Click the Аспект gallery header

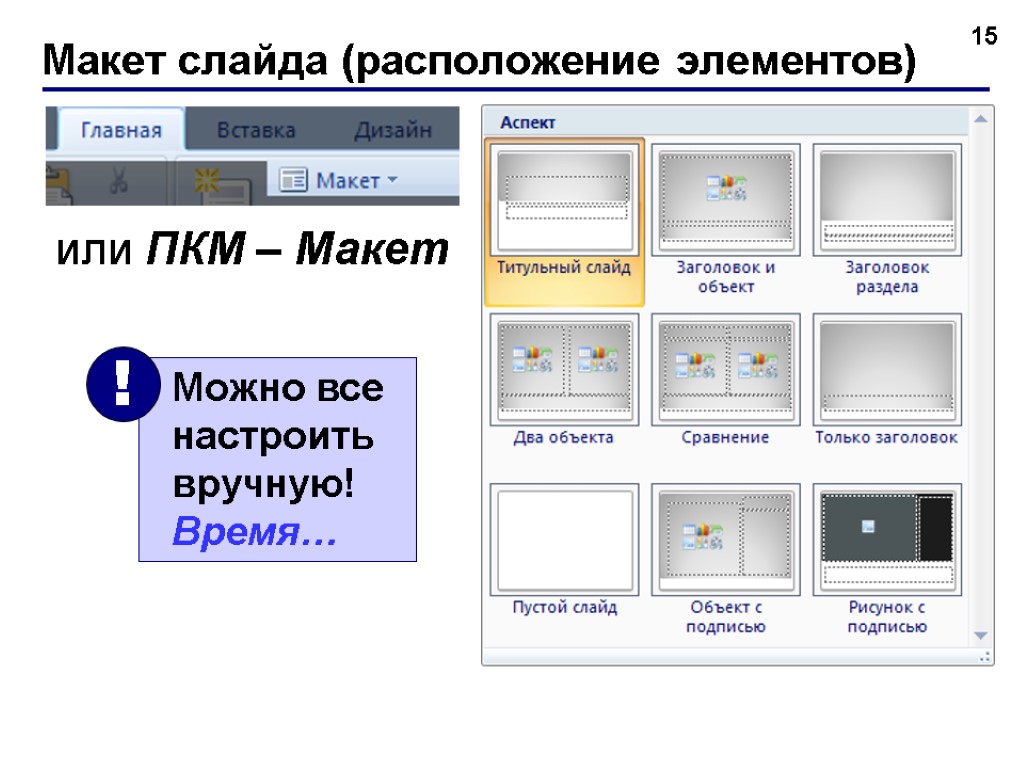[726, 122]
